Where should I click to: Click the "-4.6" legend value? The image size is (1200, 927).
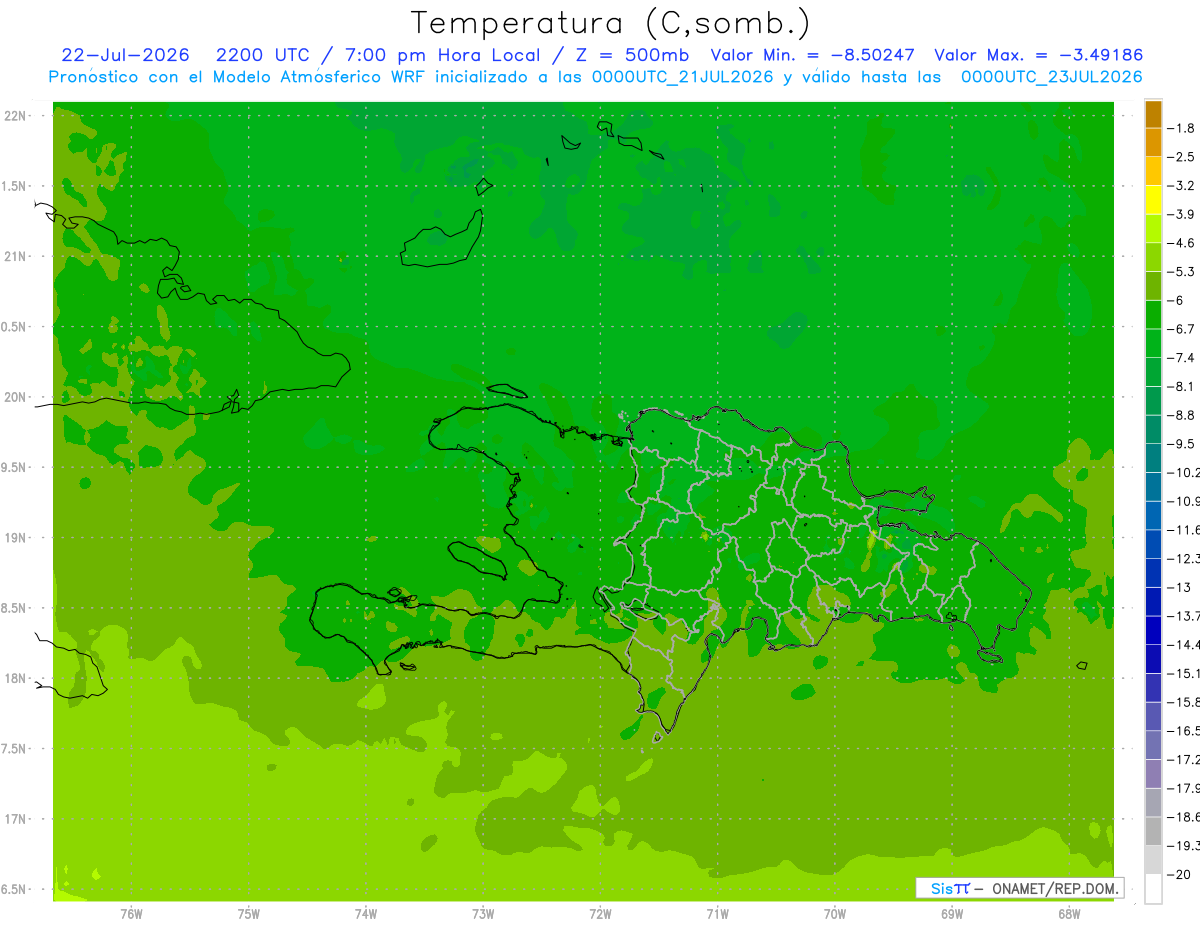coord(1181,243)
